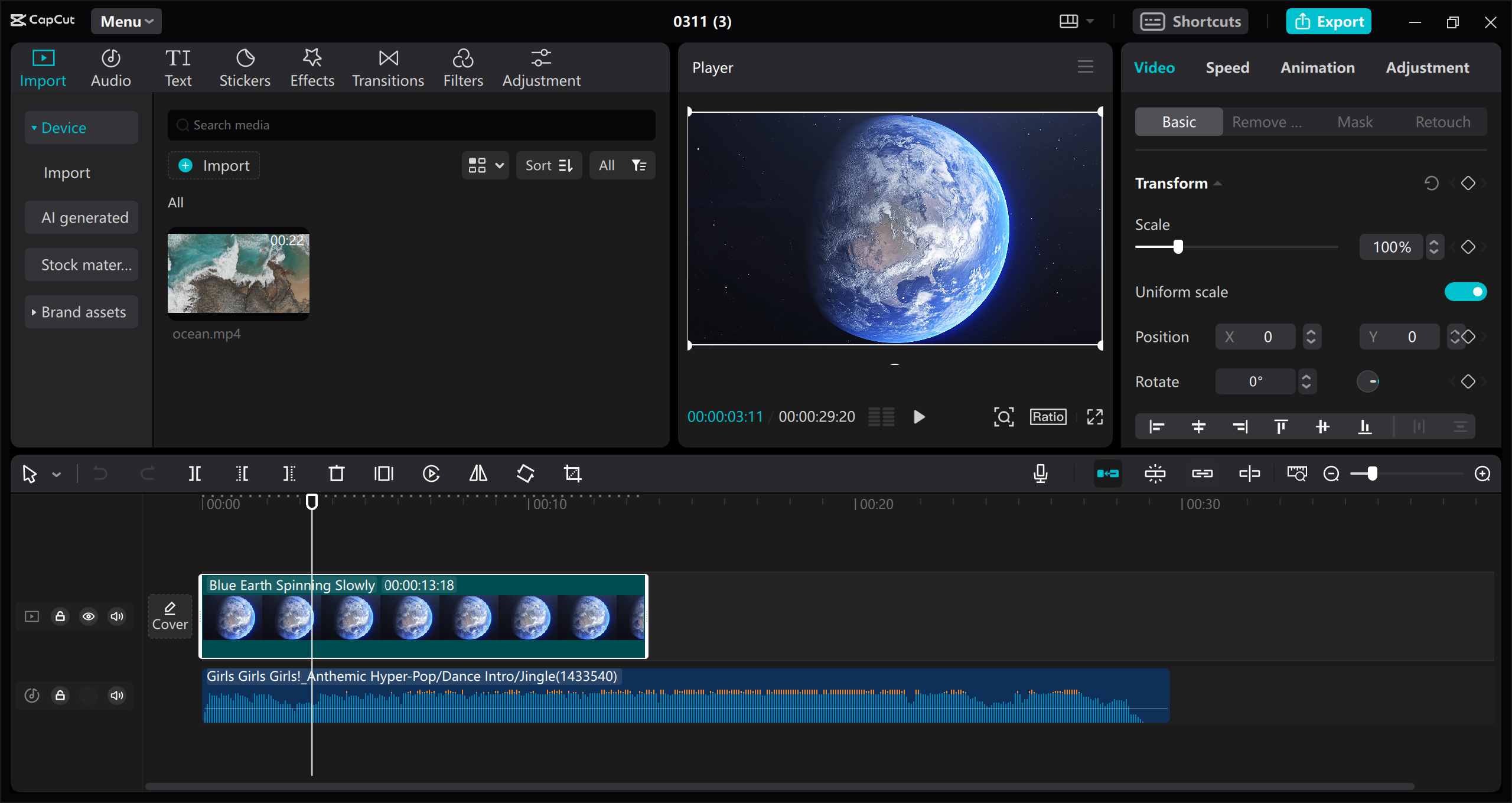Viewport: 1512px width, 803px height.
Task: Open the voiceover recording tool
Action: click(x=1041, y=473)
